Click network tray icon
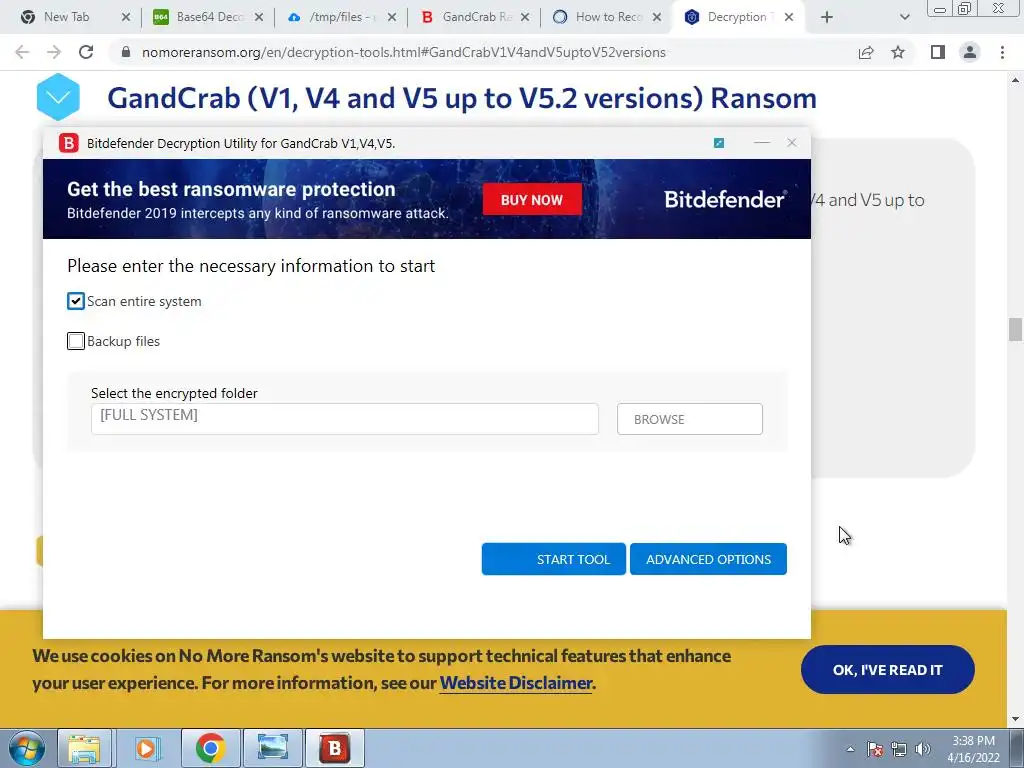Viewport: 1024px width, 768px height. pyautogui.click(x=899, y=749)
